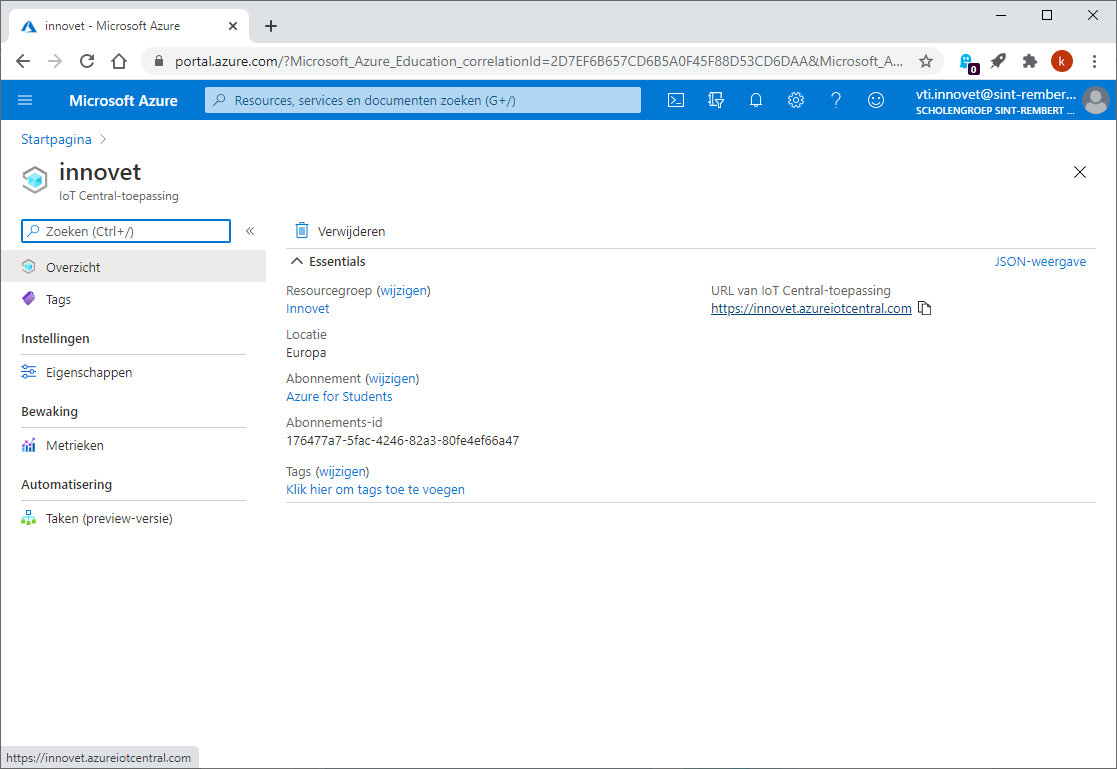The width and height of the screenshot is (1117, 769).
Task: Click the user account avatar
Action: 1096,100
